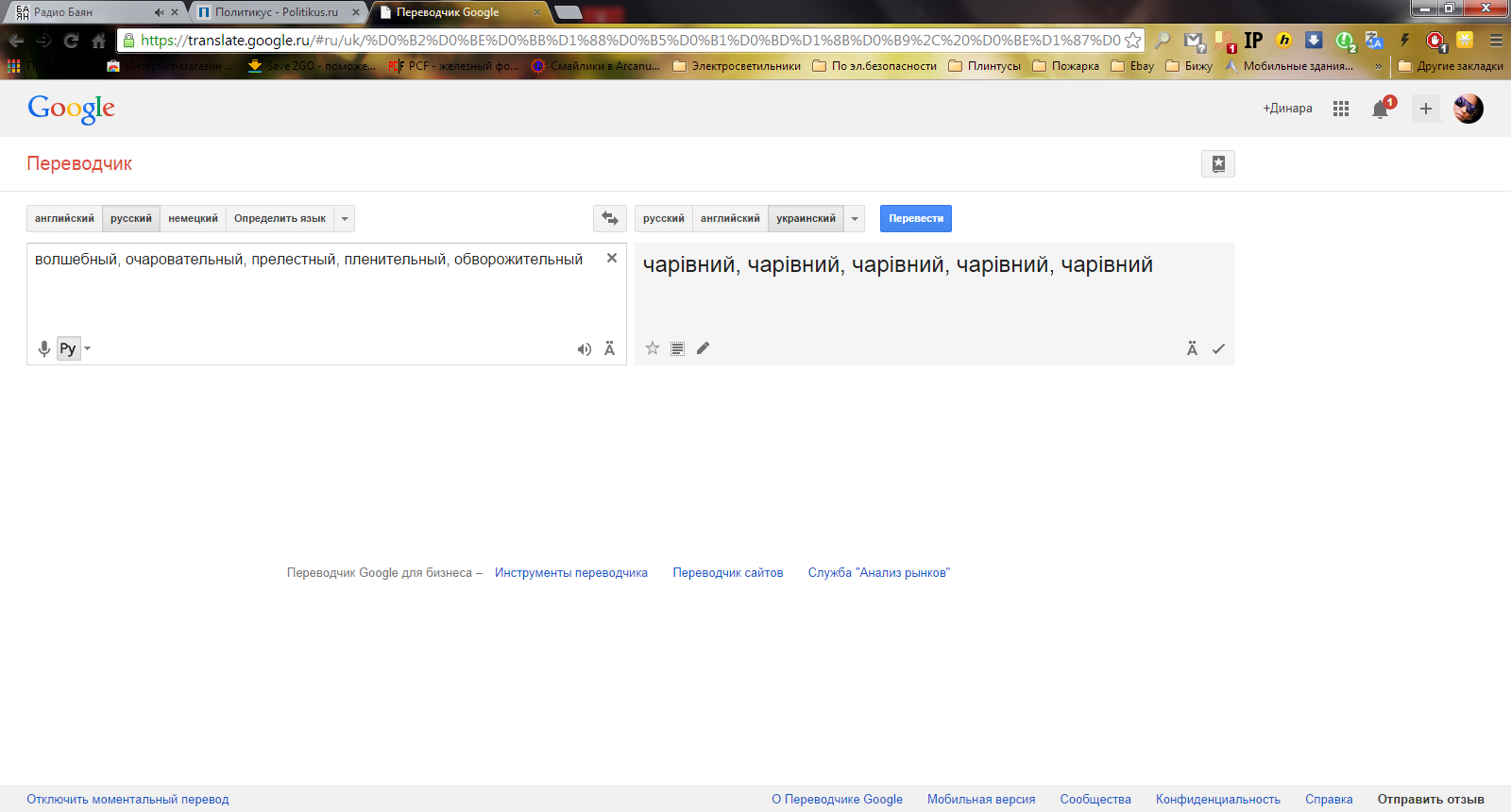Open the download manager extension
Screen dimensions: 1511x812
coord(1314,40)
